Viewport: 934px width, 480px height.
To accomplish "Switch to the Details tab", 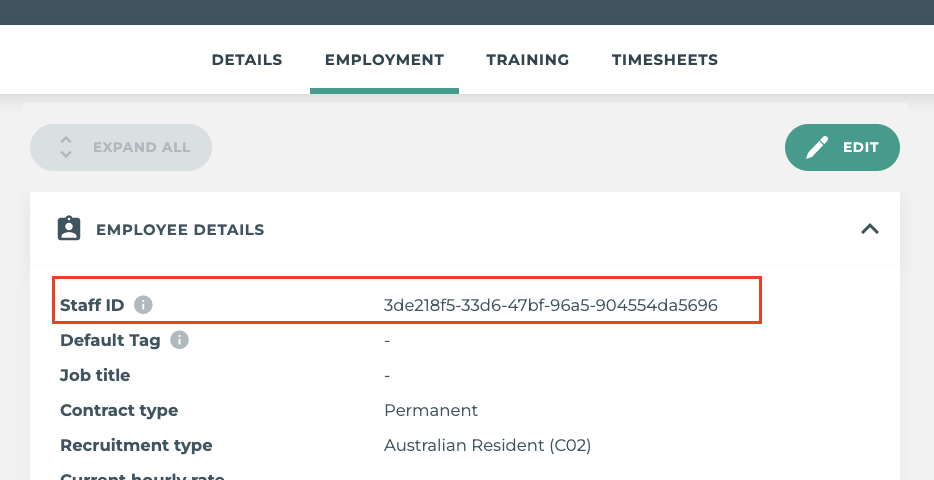I will (x=247, y=60).
